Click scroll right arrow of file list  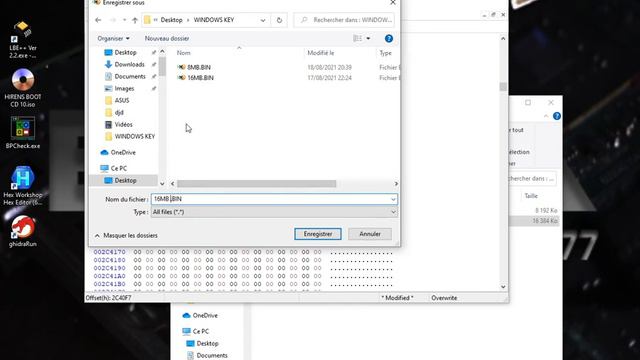(396, 184)
